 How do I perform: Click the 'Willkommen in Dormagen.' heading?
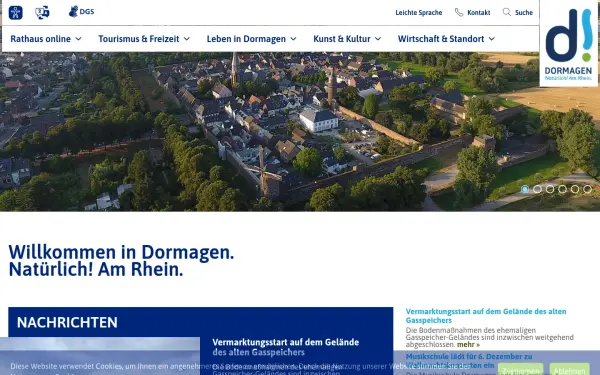[x=121, y=252]
